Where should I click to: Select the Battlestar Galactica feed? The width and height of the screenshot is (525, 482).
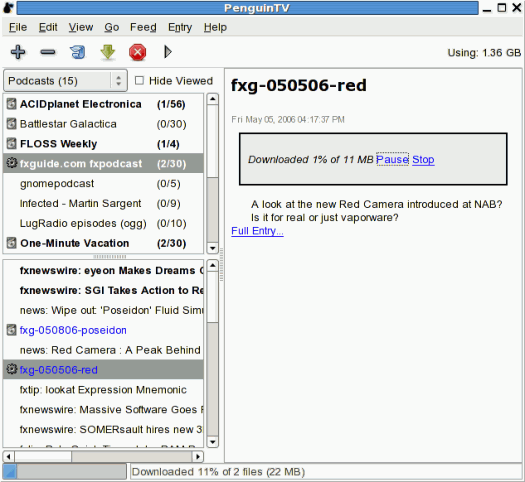pyautogui.click(x=103, y=124)
